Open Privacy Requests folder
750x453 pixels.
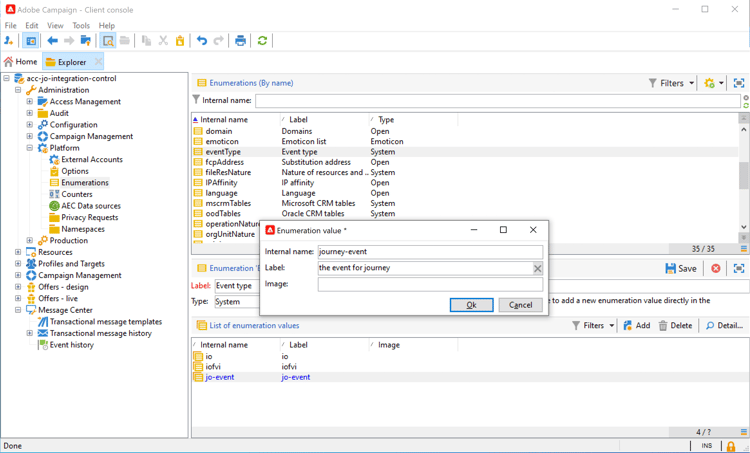coord(89,217)
